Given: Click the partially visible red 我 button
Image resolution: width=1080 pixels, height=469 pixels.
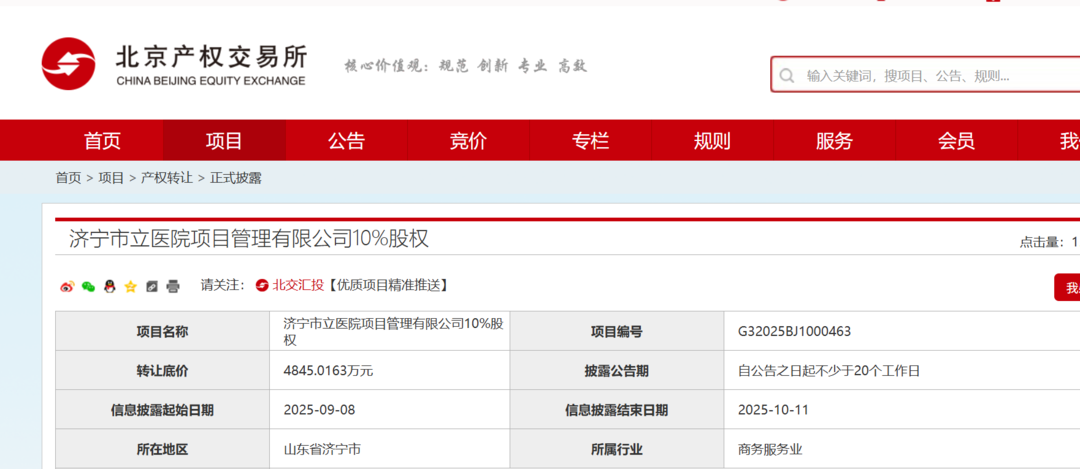Looking at the screenshot, I should click(1067, 287).
